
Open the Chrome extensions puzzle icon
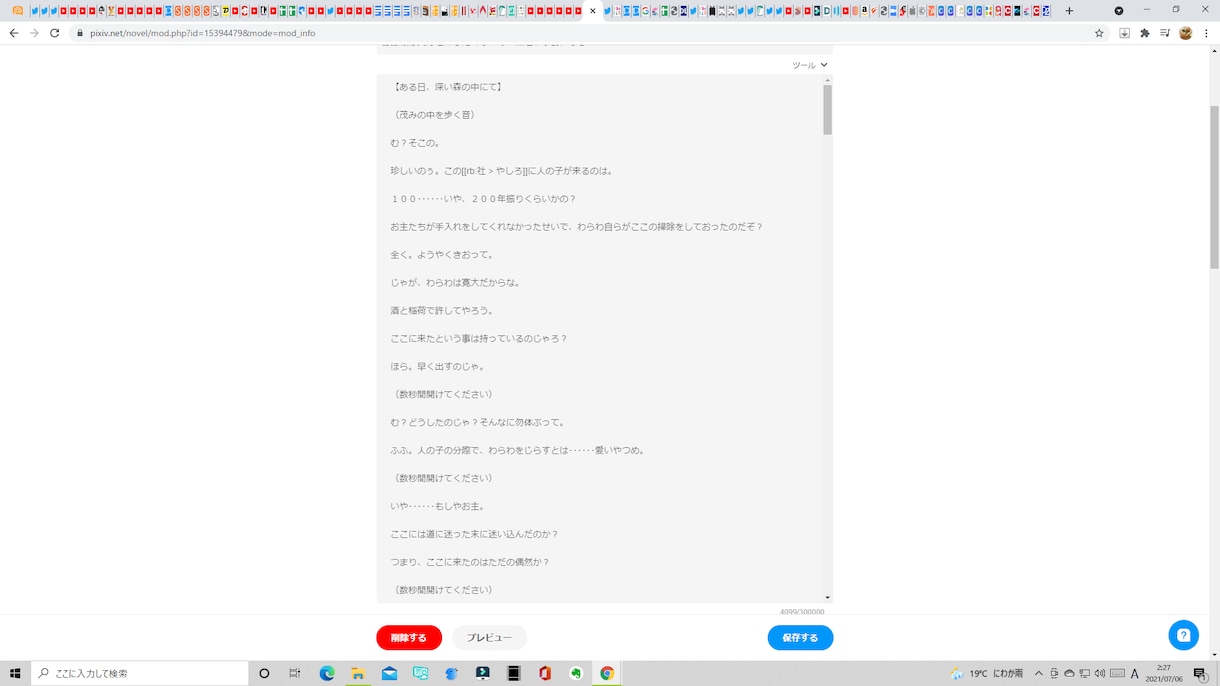(1145, 33)
